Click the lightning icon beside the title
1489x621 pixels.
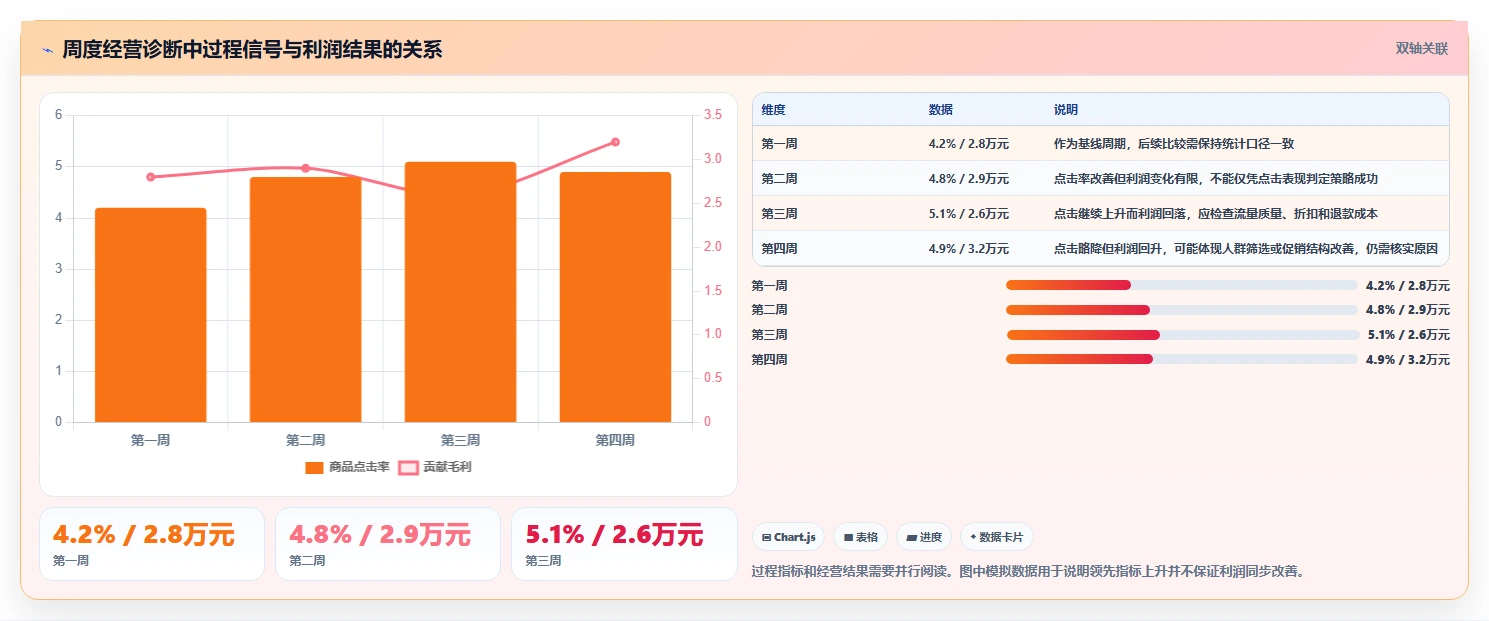tap(47, 50)
